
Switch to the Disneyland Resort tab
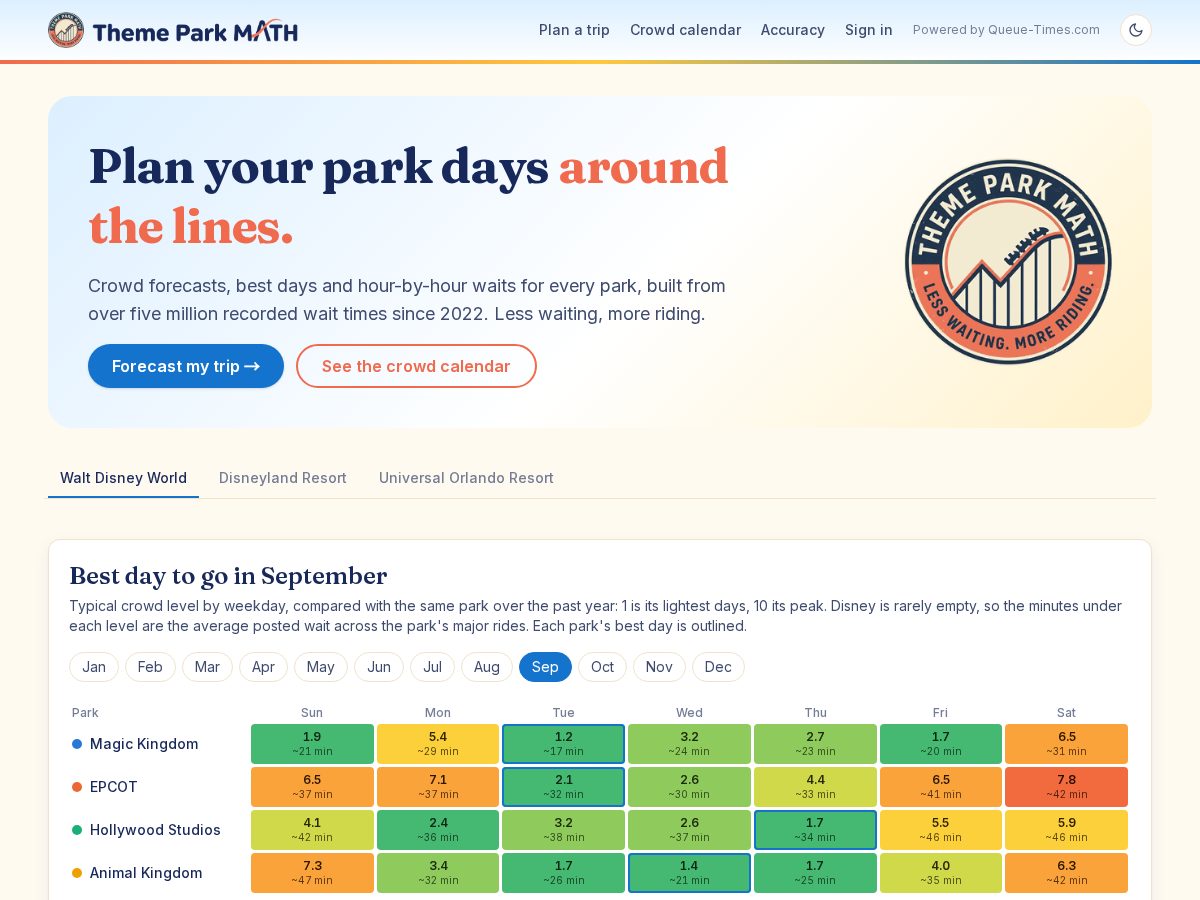pos(283,478)
